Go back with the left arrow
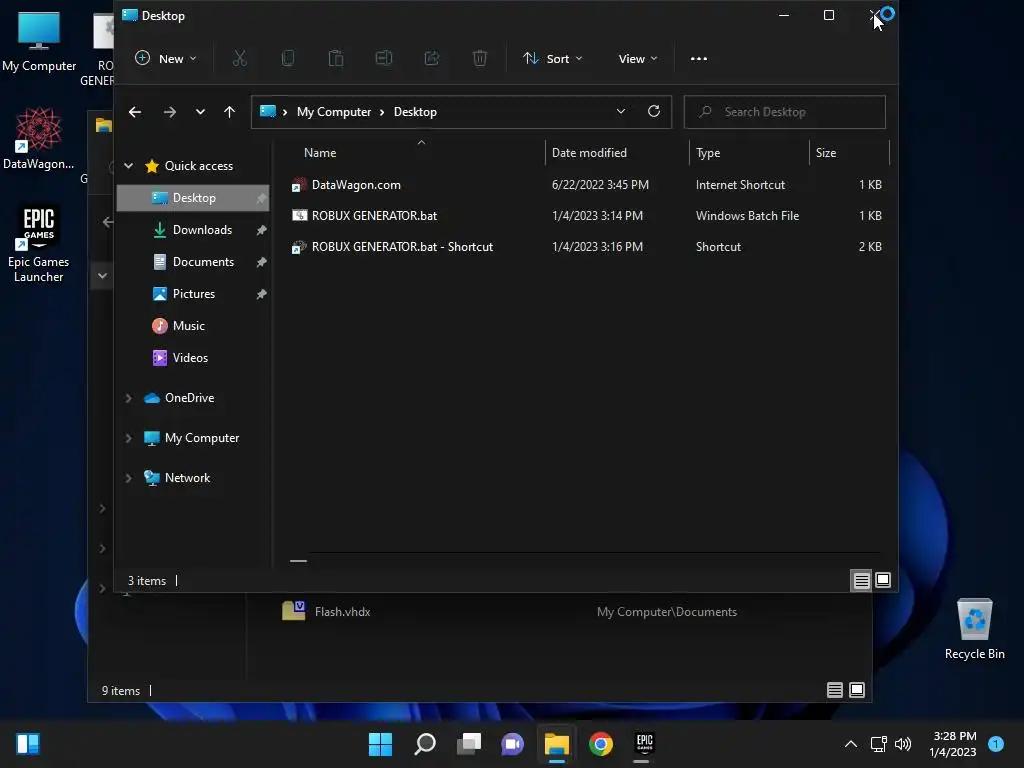The image size is (1024, 768). pos(135,112)
